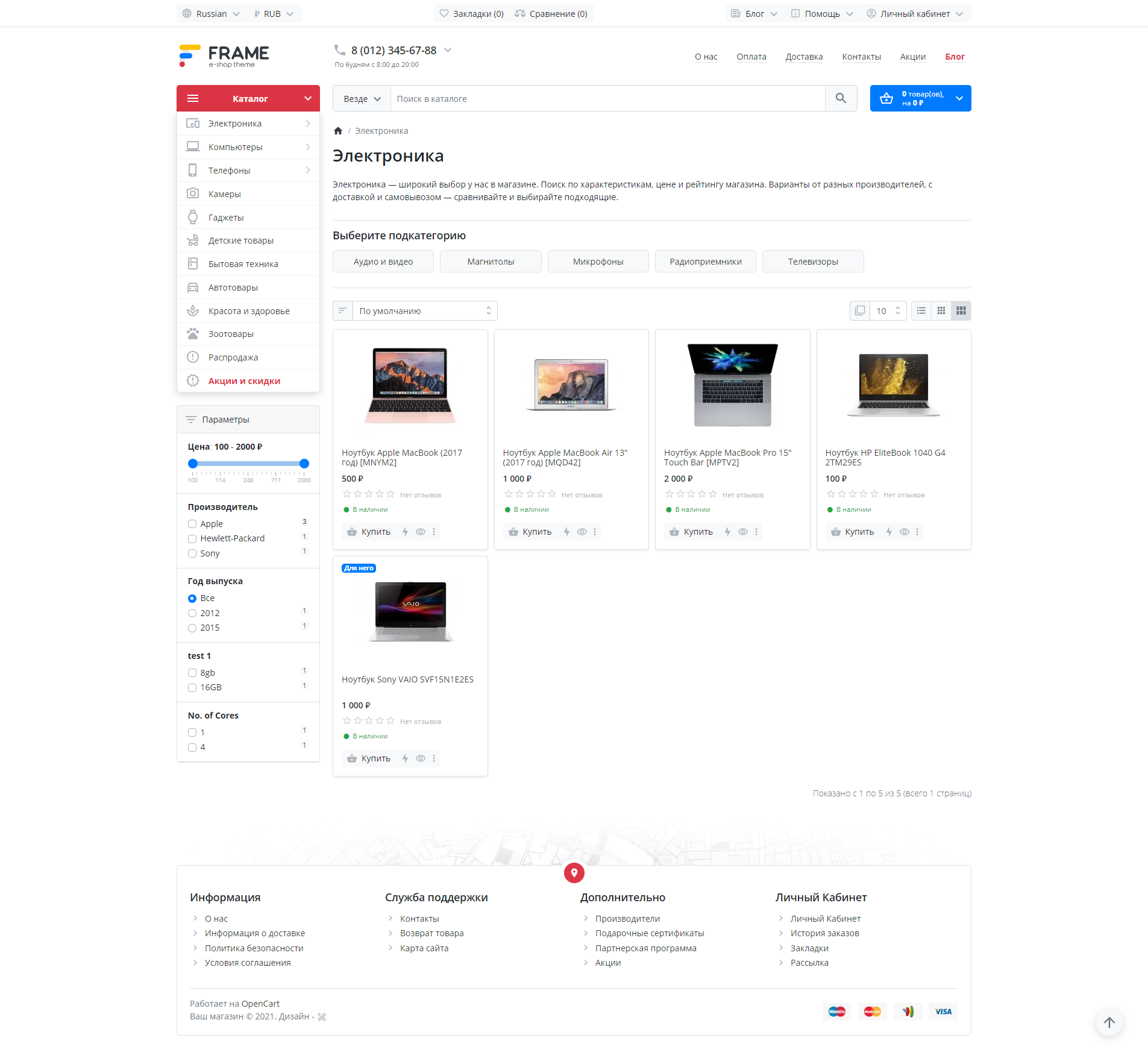Quick view eye on Sony VAIO card

(x=421, y=758)
